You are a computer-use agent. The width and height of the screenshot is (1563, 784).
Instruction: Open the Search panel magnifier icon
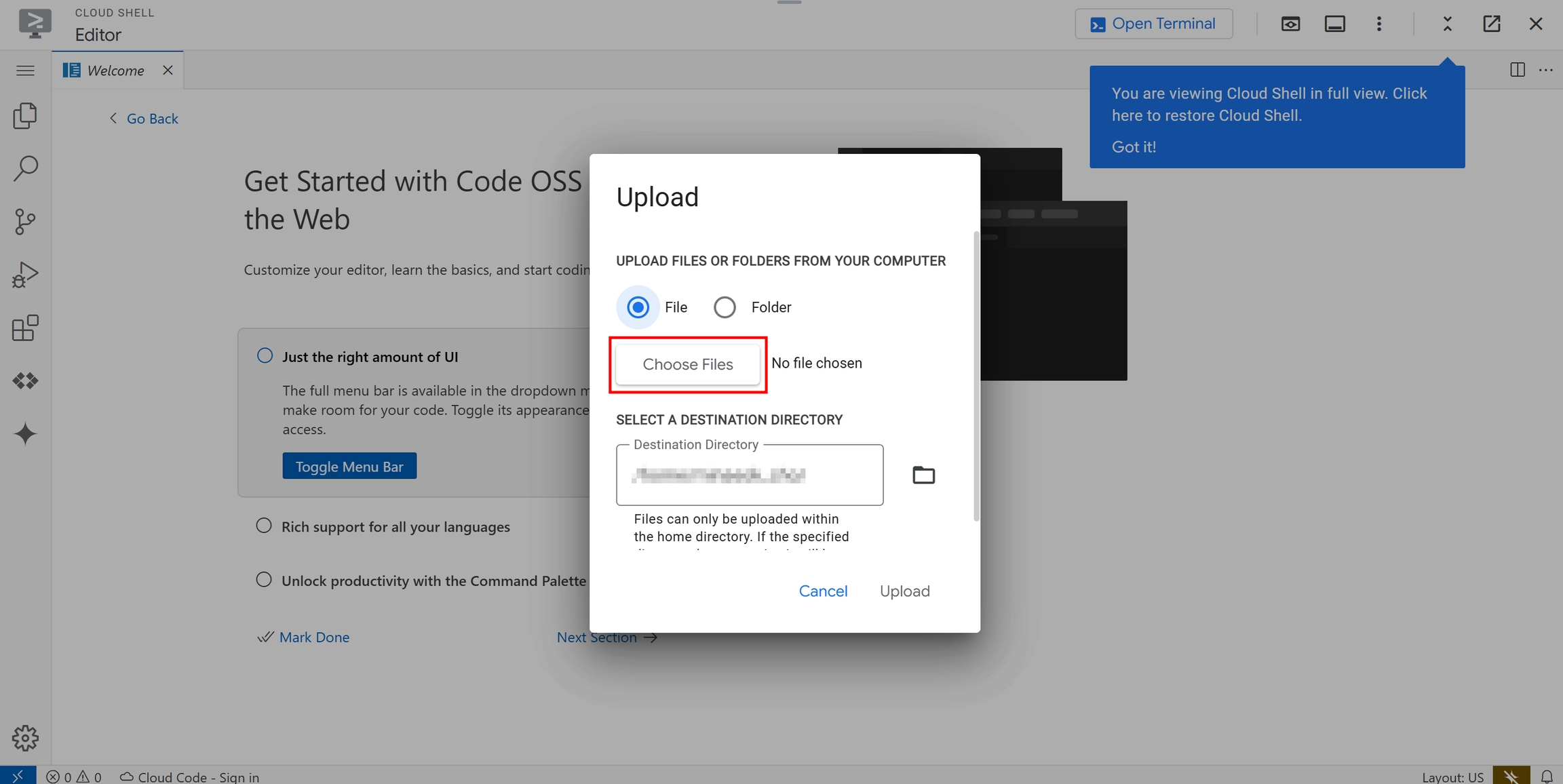pos(25,168)
